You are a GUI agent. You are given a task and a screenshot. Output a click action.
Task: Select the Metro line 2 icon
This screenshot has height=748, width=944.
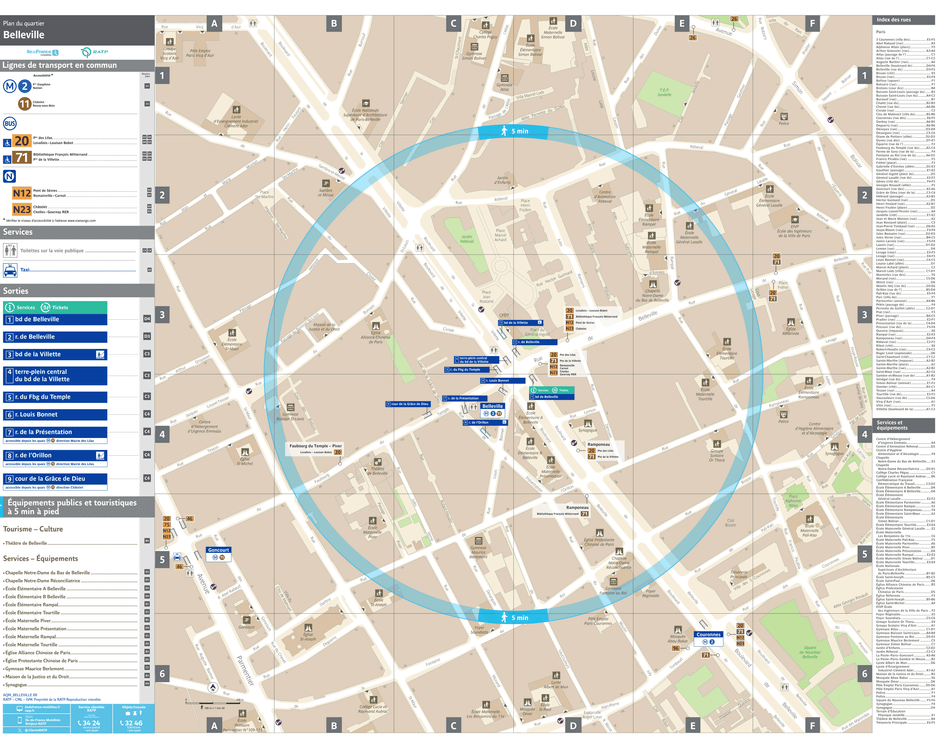(23, 86)
